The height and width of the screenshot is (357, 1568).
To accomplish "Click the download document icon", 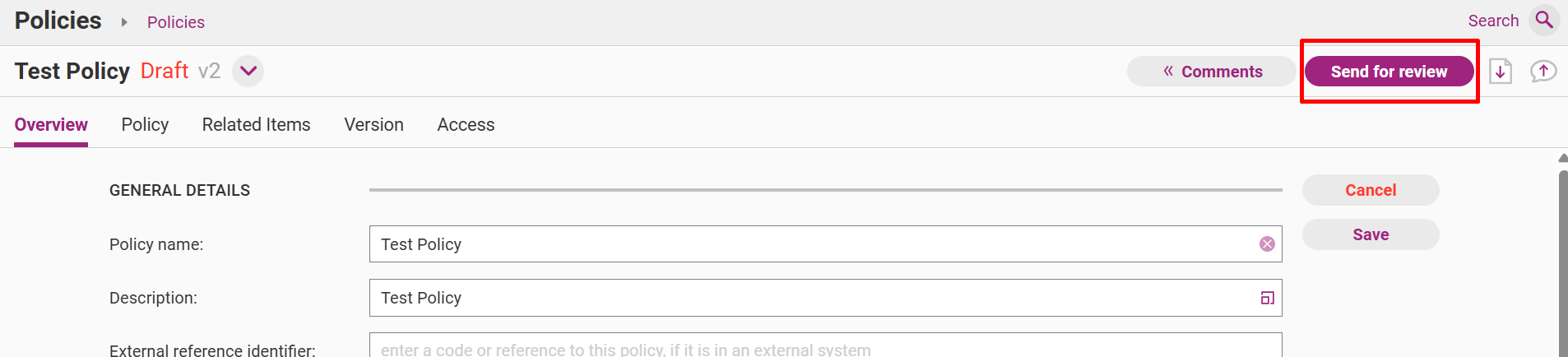I will coord(1501,72).
